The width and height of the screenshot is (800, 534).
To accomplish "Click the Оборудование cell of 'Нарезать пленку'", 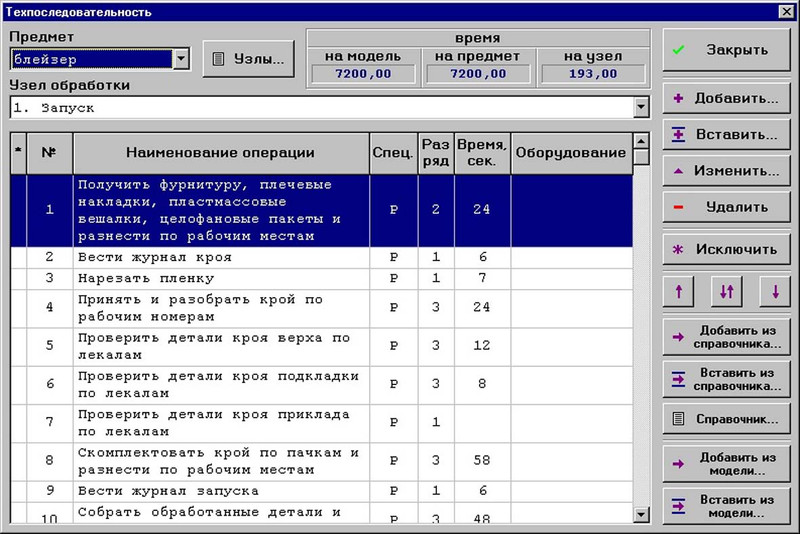I will click(x=572, y=279).
